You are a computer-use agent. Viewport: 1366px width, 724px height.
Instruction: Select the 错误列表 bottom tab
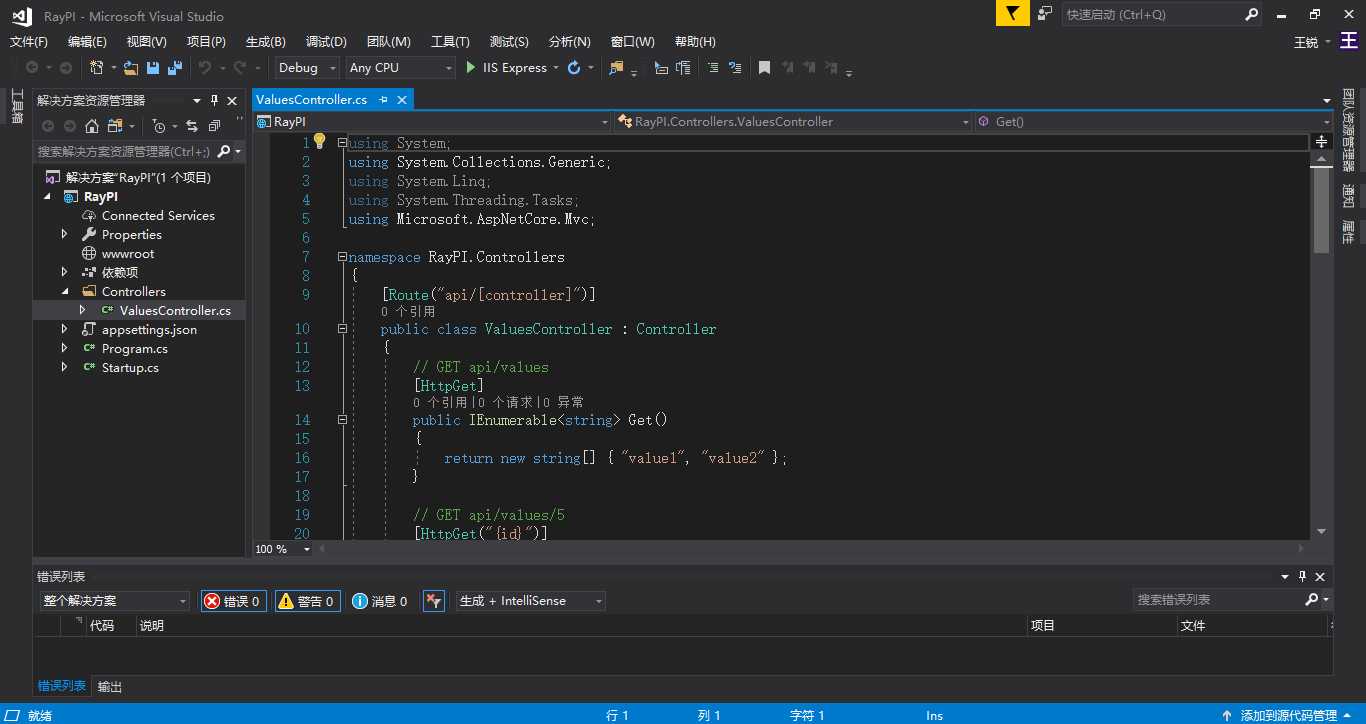point(62,686)
